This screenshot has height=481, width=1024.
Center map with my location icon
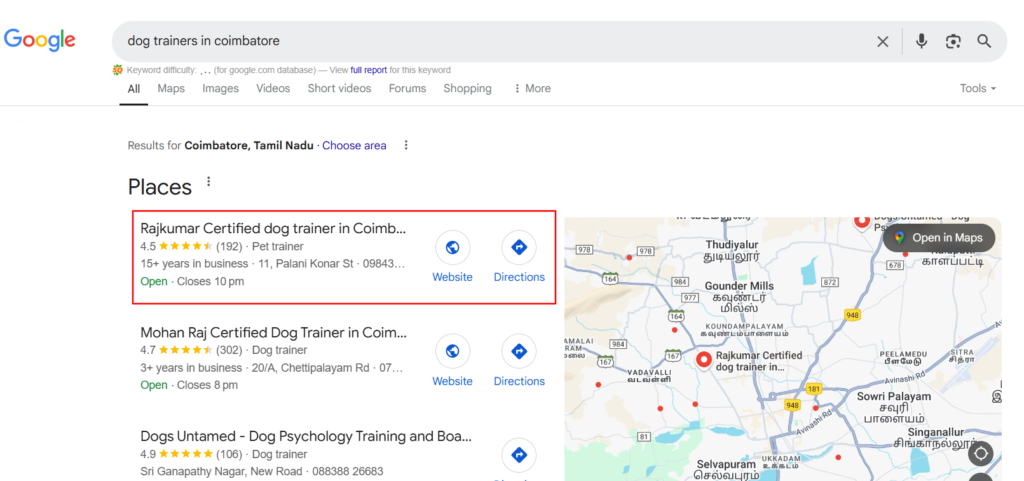(981, 454)
